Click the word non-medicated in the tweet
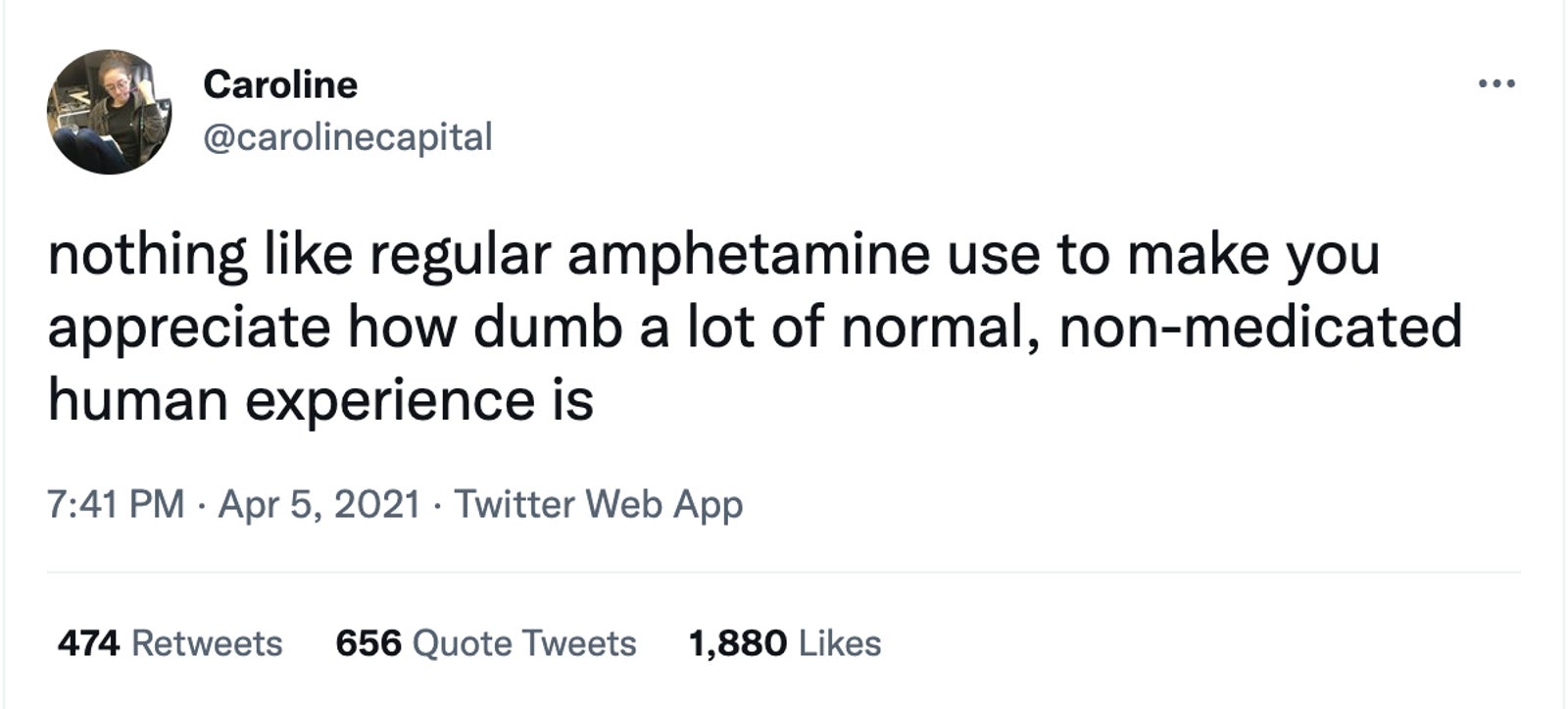This screenshot has height=709, width=1568. click(1260, 327)
